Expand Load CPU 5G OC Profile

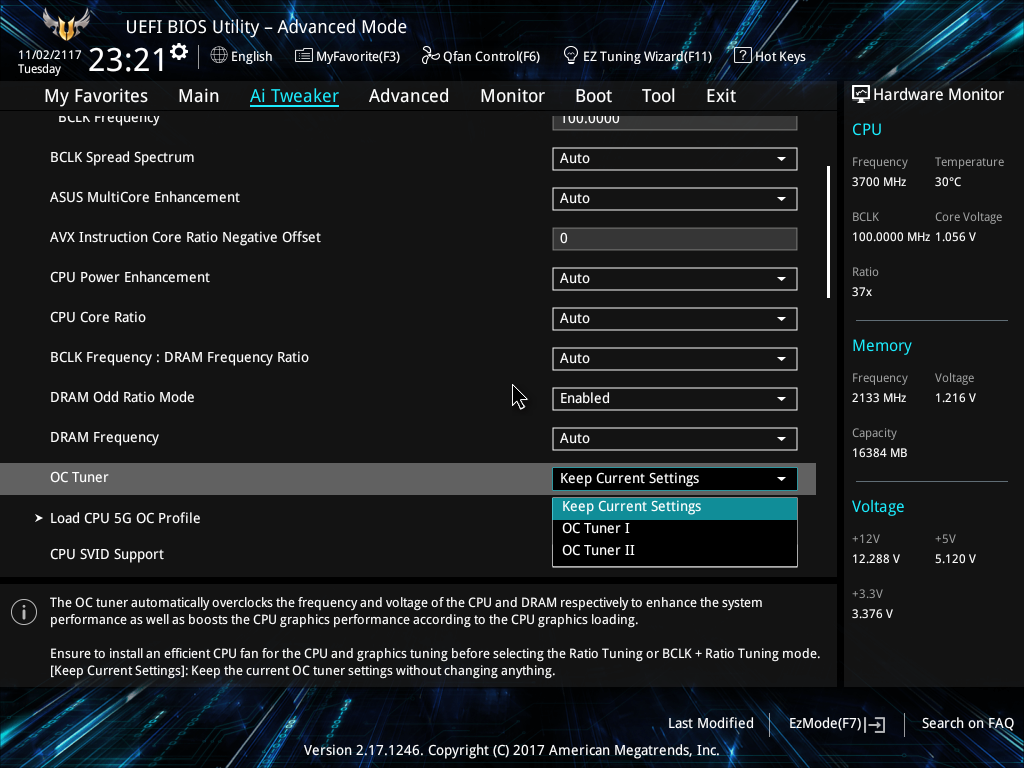(125, 518)
